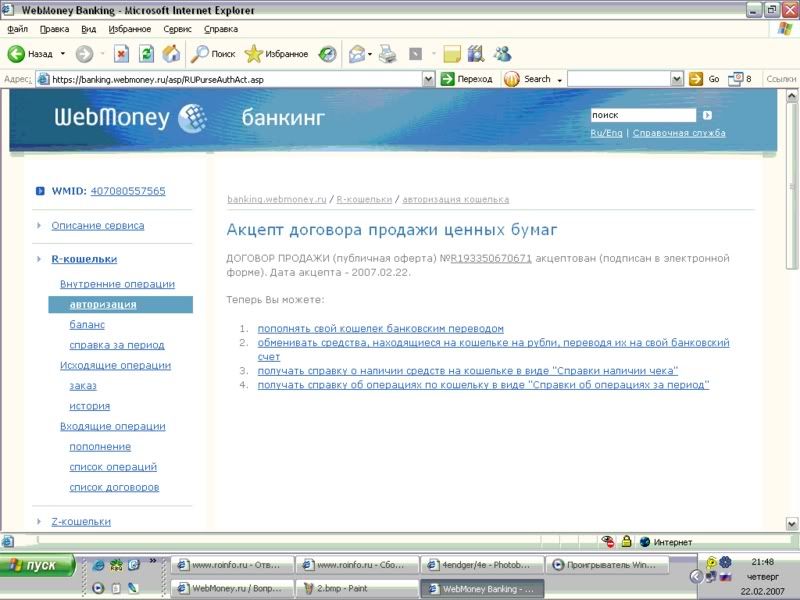Click the пуск Start button
Screen dimensions: 800x600
tap(38, 565)
